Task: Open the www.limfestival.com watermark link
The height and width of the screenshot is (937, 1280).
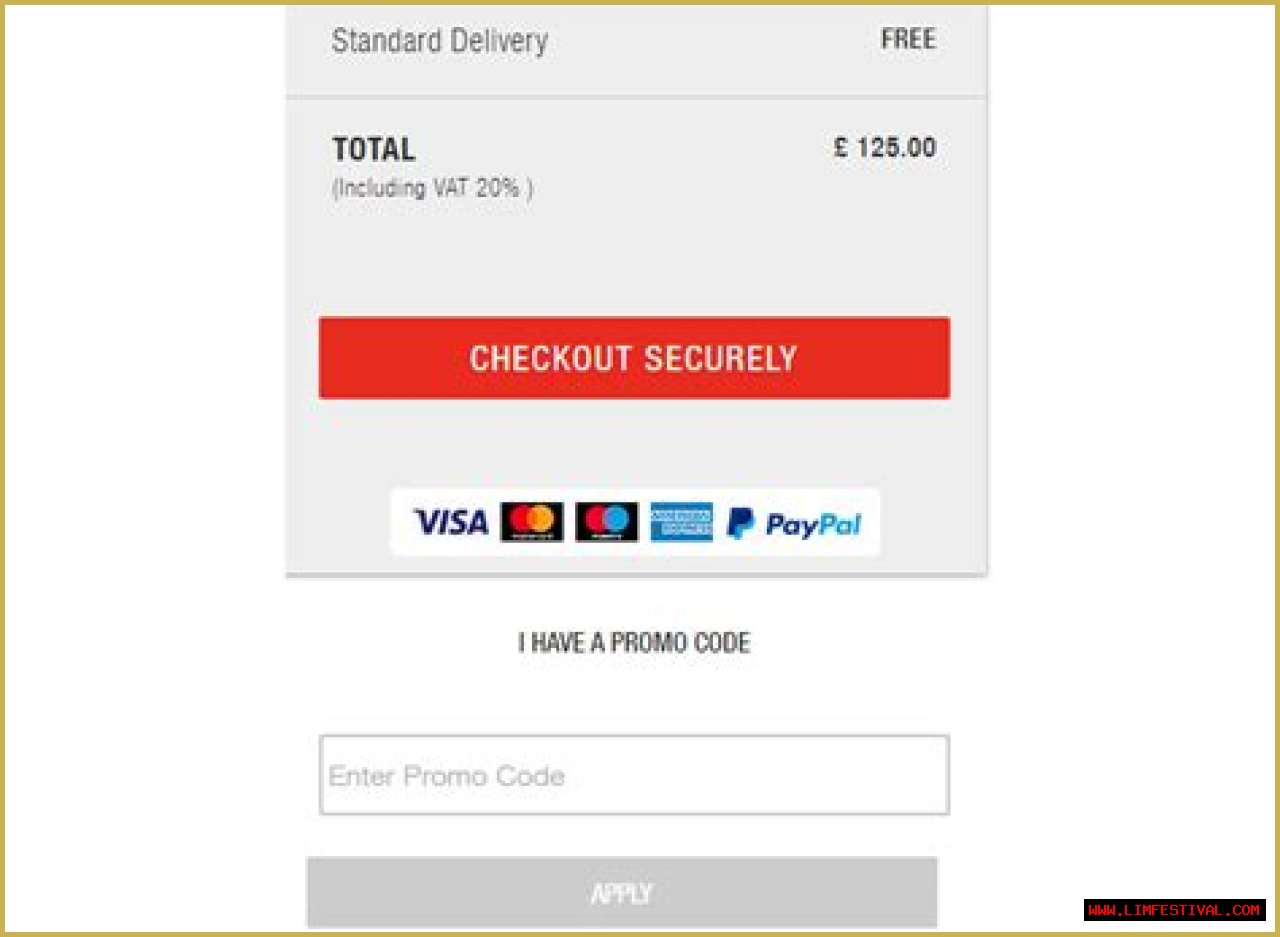Action: (x=1174, y=910)
